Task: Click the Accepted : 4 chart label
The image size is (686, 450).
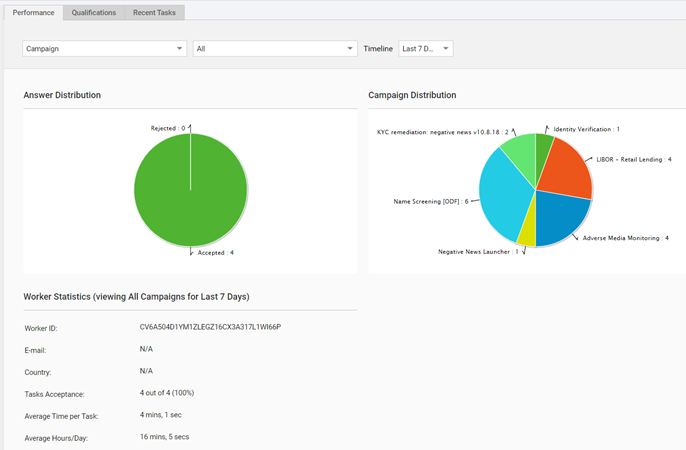Action: [x=216, y=252]
